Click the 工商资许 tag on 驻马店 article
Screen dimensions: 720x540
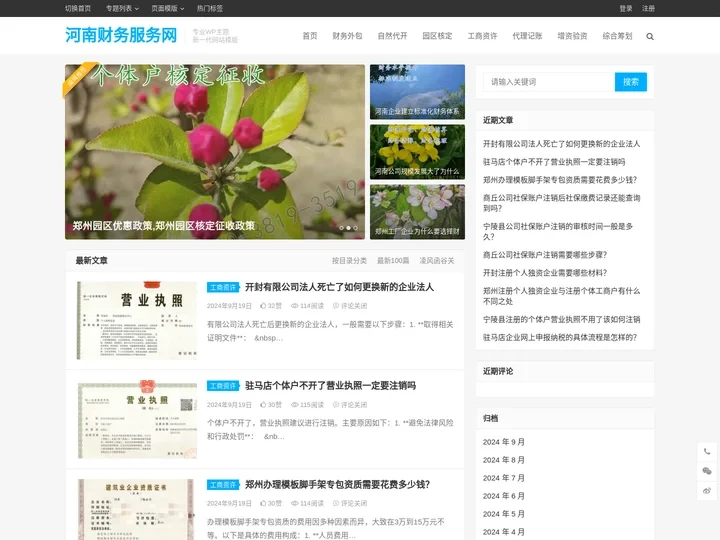click(223, 386)
